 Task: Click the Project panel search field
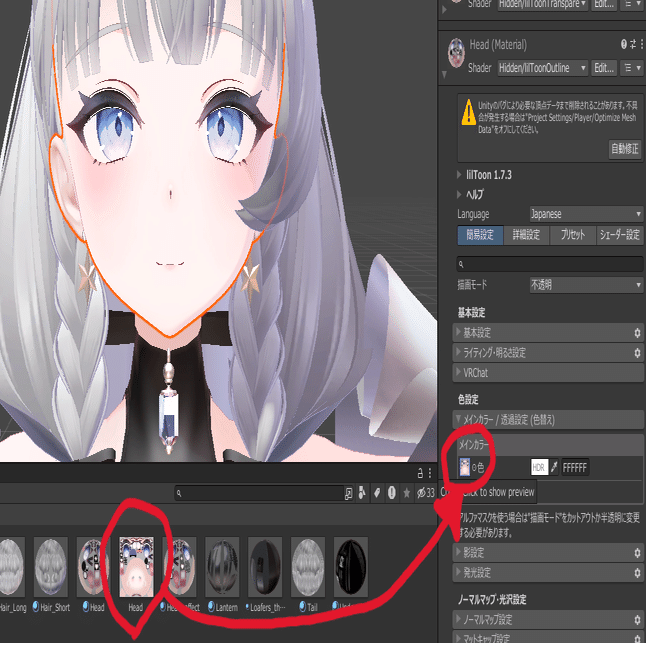point(259,493)
